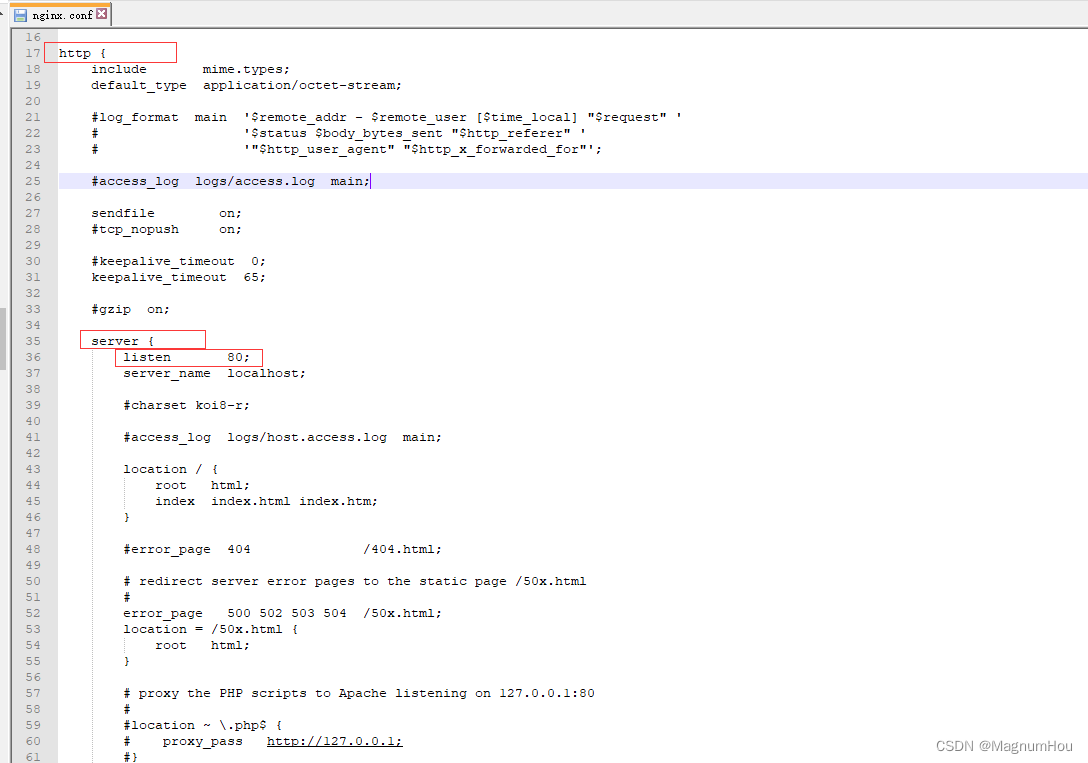Click 'keepalive_timeout 65;' line
Screen dimensions: 1088x763
[x=178, y=277]
